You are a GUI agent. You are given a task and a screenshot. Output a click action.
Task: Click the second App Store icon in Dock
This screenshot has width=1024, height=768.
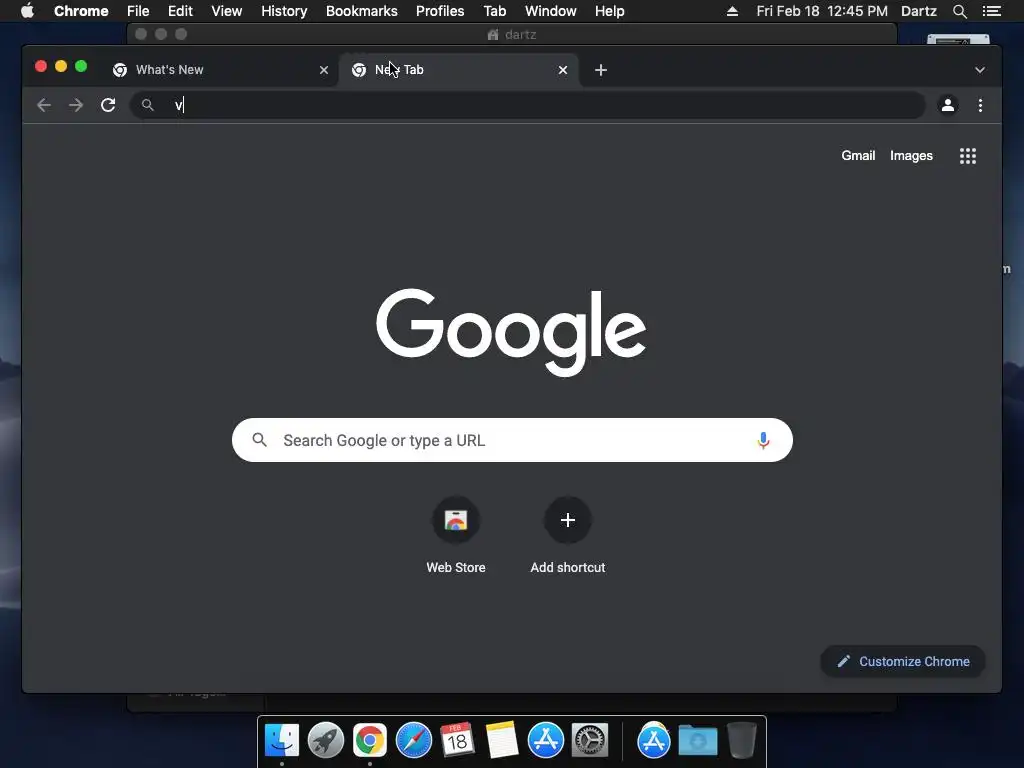[654, 741]
